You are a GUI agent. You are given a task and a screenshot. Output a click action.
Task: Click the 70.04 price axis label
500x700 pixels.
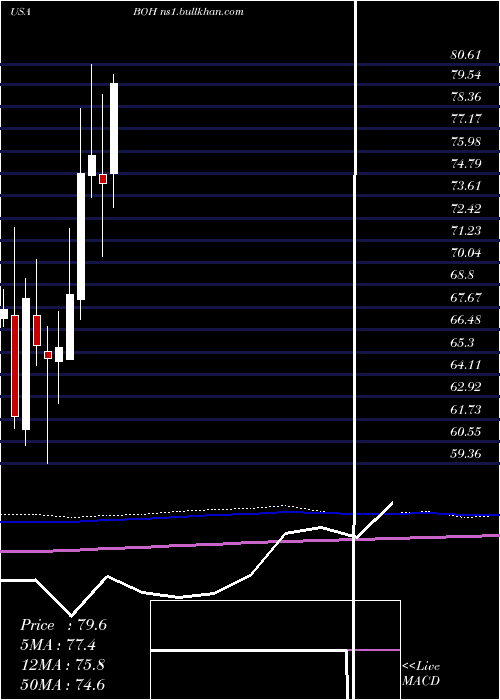click(x=466, y=253)
